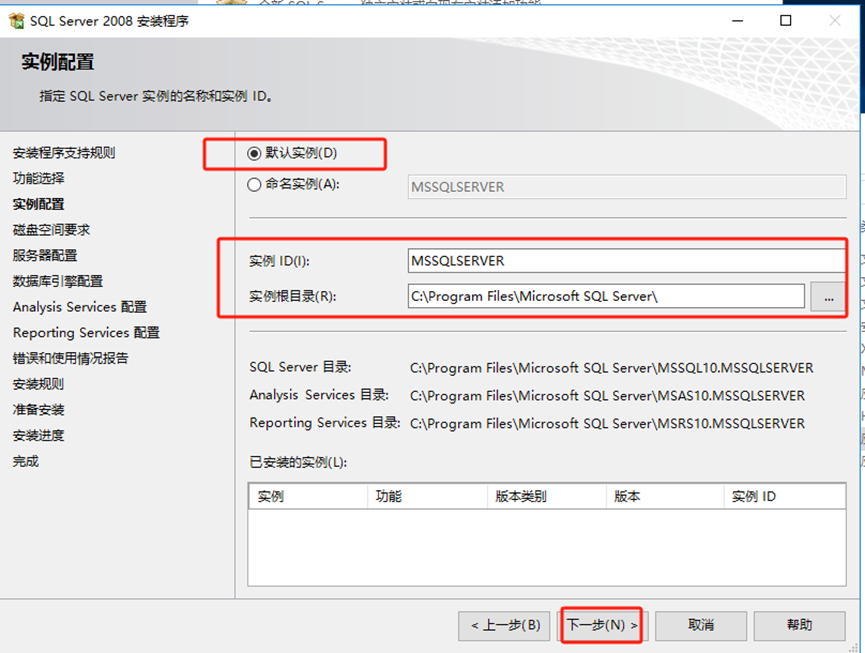Proceed with 下一步(N) button
The image size is (865, 653).
pyautogui.click(x=602, y=625)
